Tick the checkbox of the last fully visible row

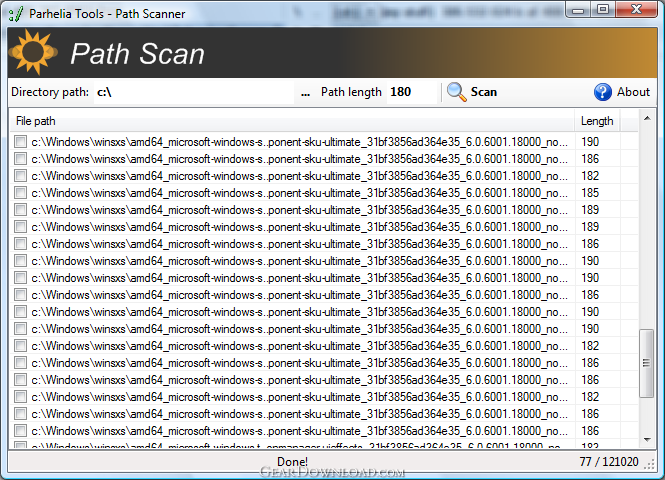pos(20,431)
